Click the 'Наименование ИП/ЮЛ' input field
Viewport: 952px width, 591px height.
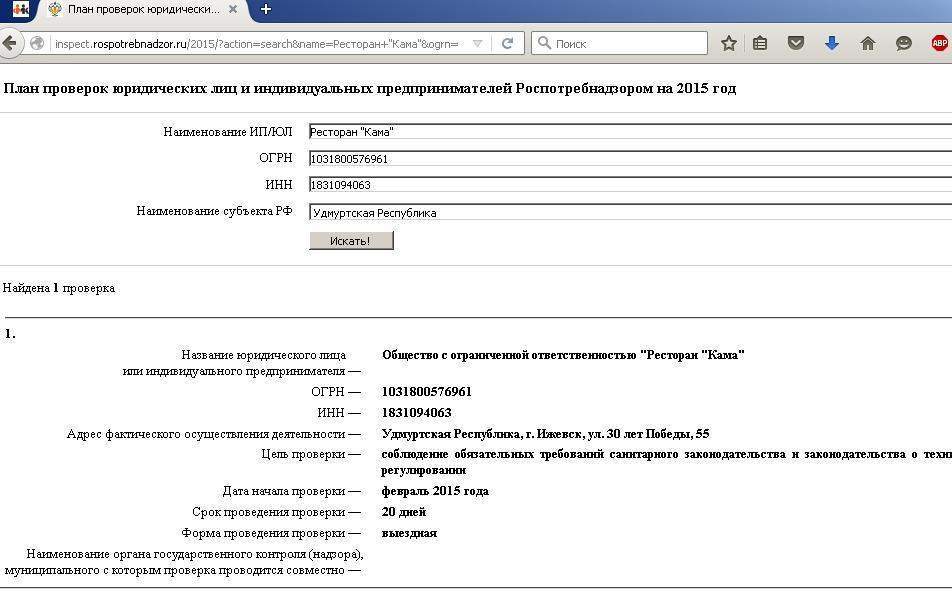click(x=630, y=132)
